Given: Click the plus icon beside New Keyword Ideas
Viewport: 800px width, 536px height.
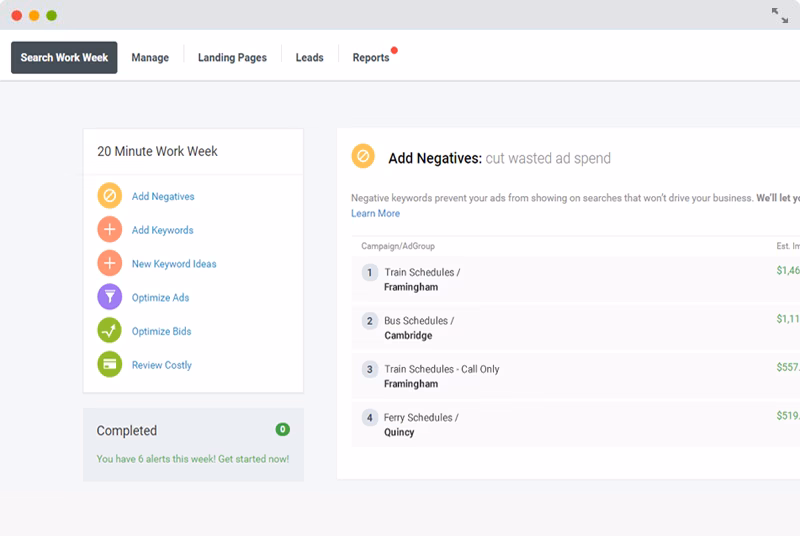Looking at the screenshot, I should pos(110,264).
